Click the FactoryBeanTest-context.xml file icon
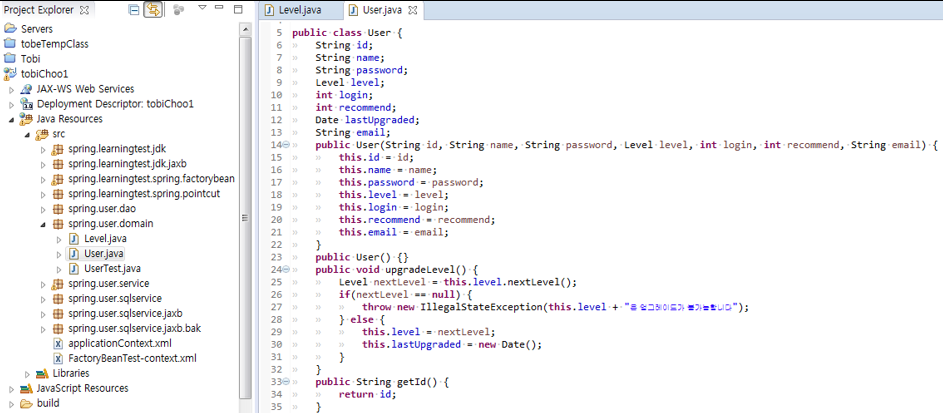 tap(58, 359)
